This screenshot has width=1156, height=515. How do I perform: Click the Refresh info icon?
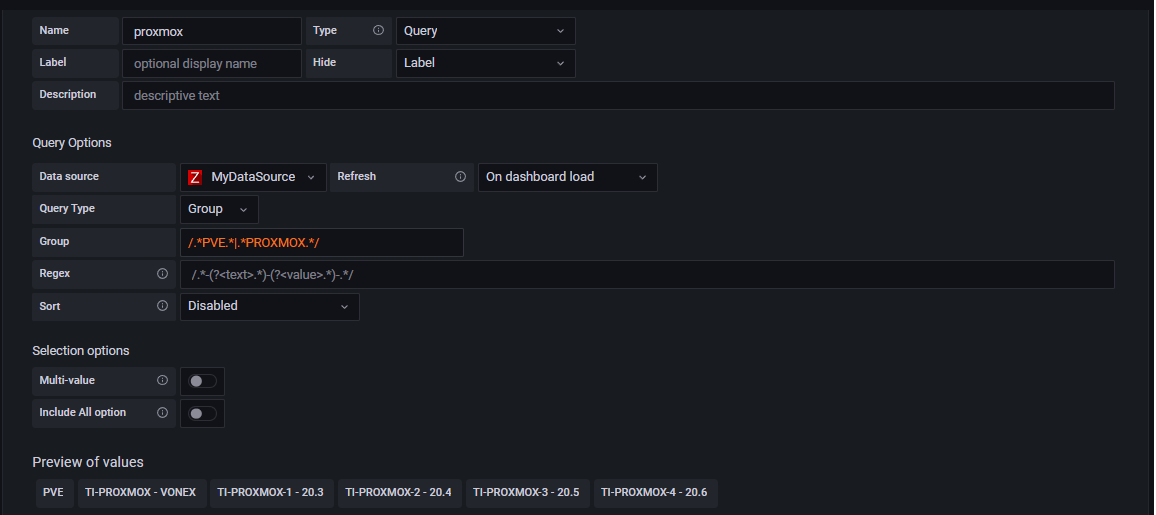[460, 177]
